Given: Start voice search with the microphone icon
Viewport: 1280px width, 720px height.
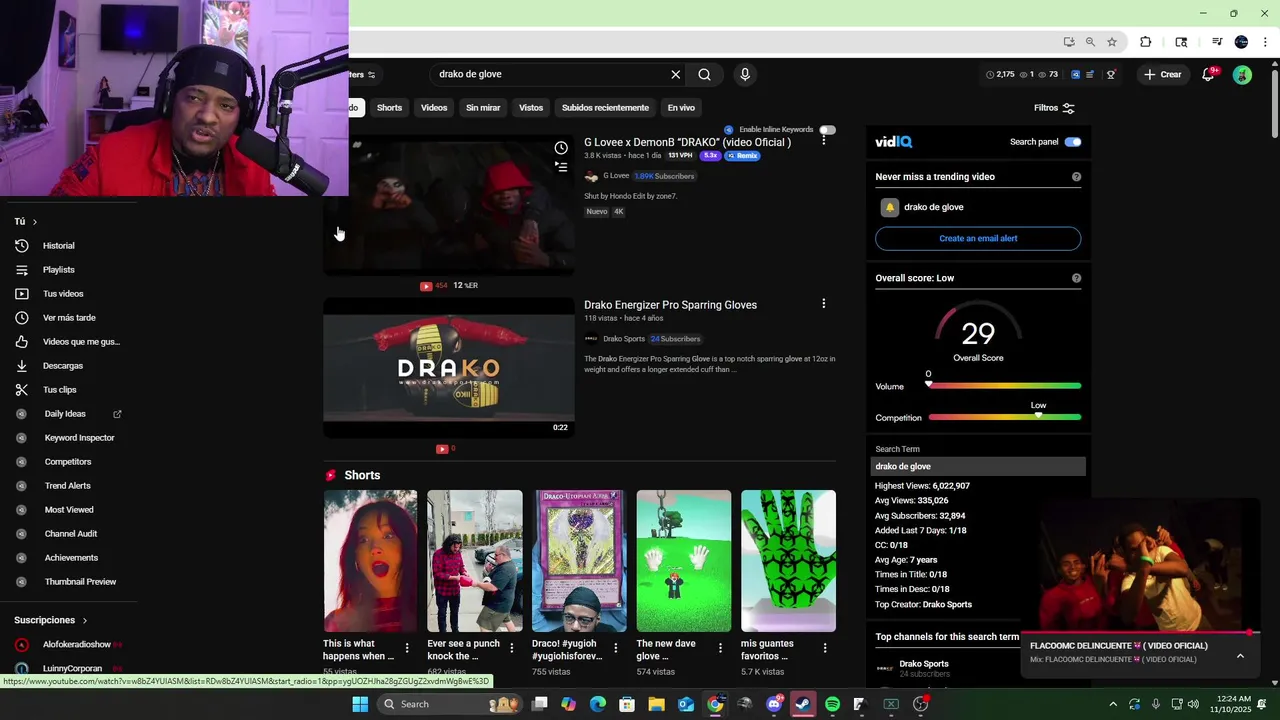Looking at the screenshot, I should (x=744, y=74).
